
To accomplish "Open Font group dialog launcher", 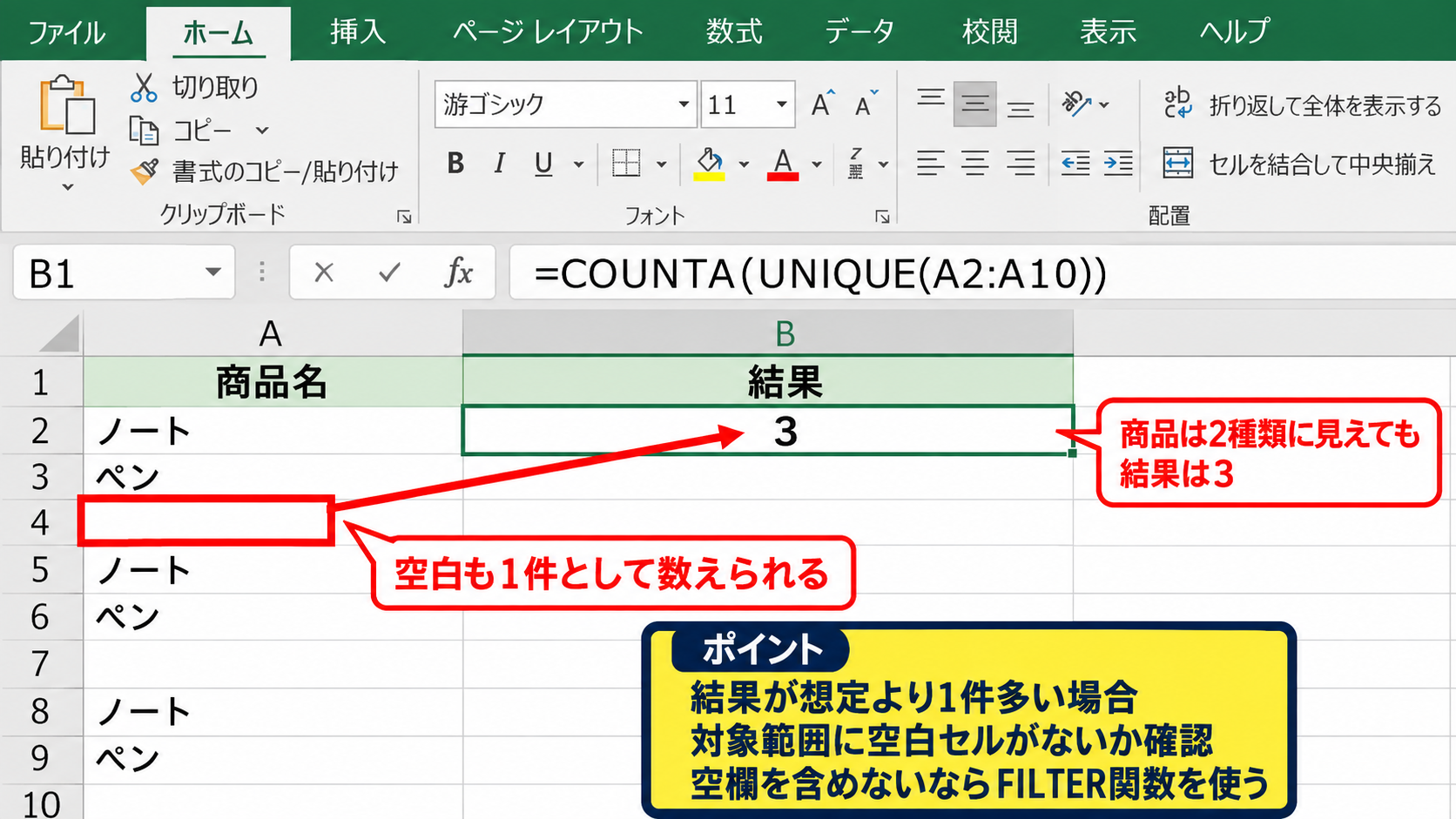I will coord(882,216).
